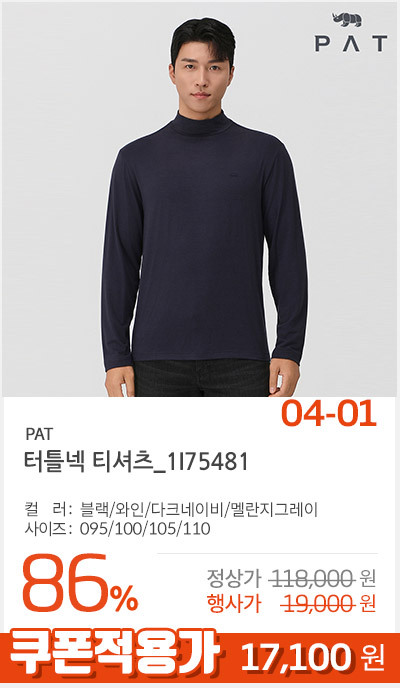Click the 컬러 color options line
Viewport: 400px width, 688px height.
(x=171, y=510)
